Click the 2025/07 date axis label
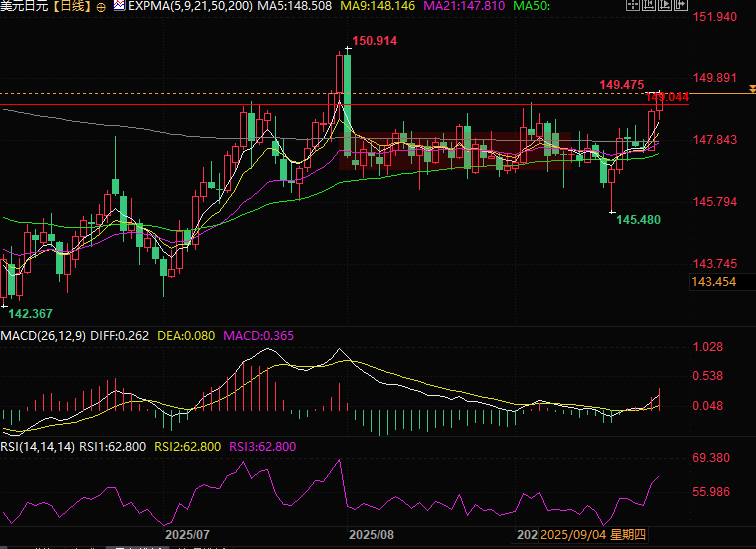 click(x=187, y=535)
